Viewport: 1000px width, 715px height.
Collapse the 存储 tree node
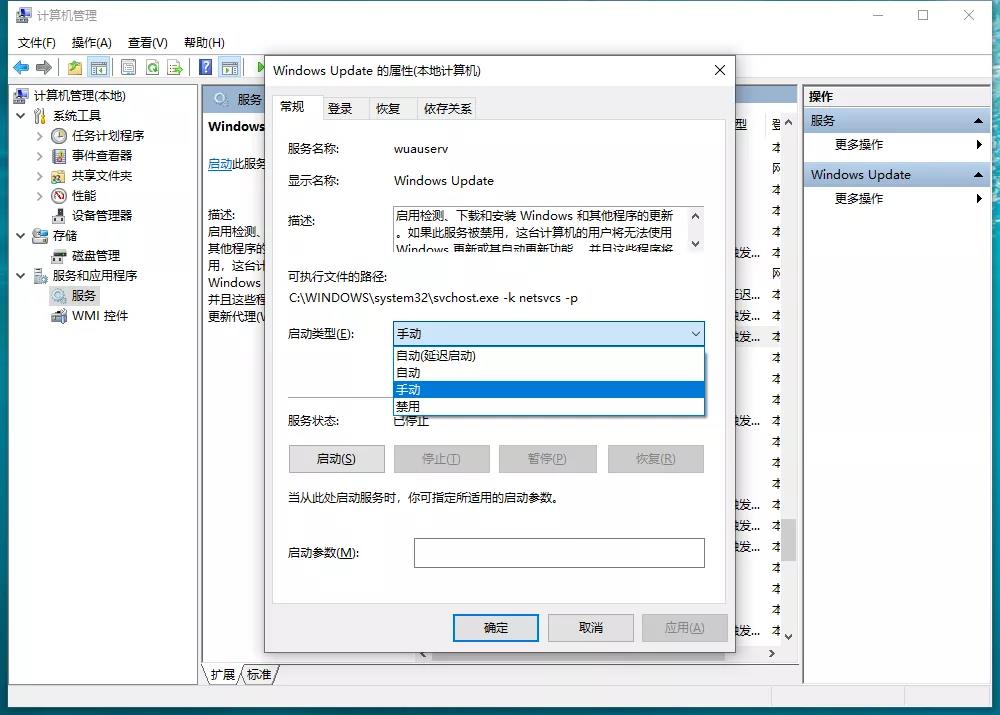[x=20, y=235]
